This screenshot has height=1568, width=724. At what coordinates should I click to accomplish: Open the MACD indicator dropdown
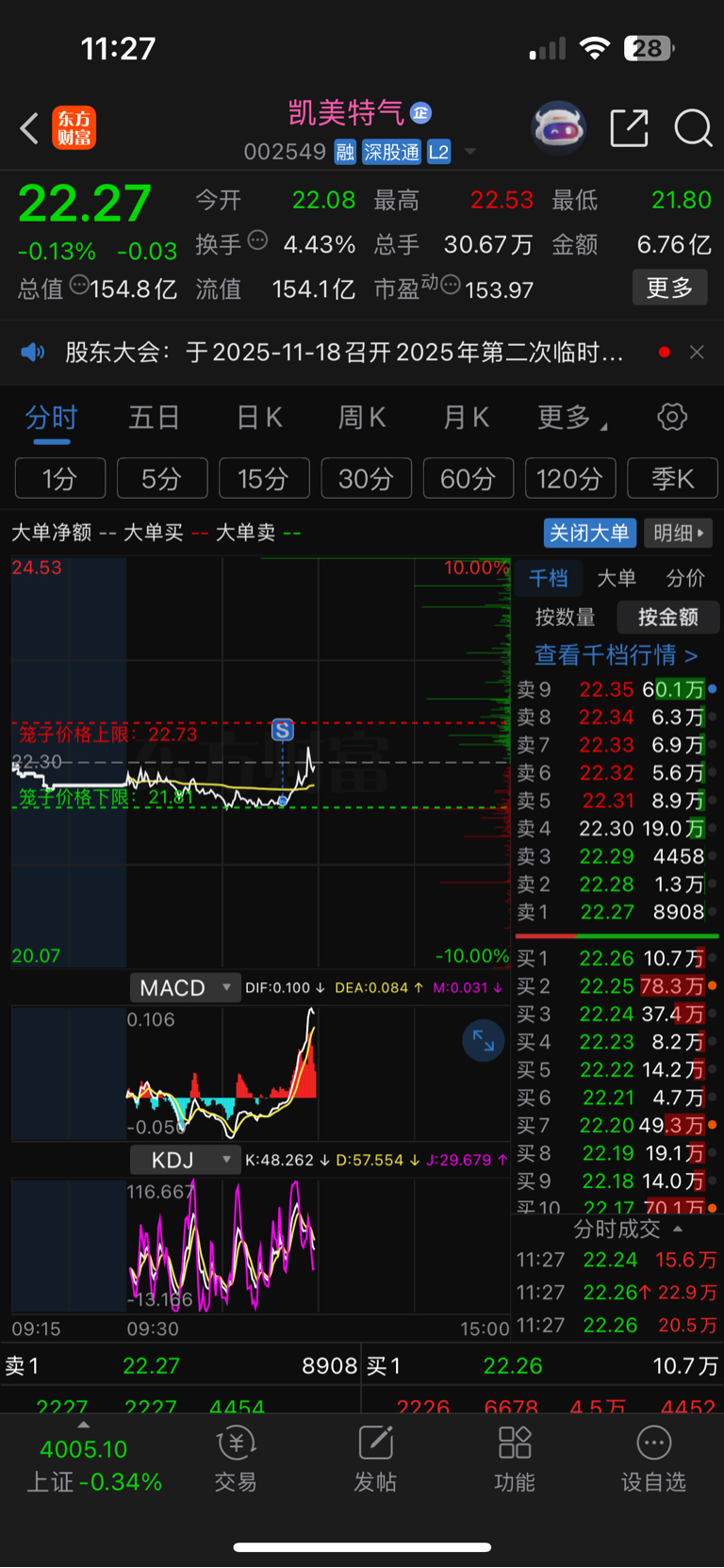click(184, 987)
